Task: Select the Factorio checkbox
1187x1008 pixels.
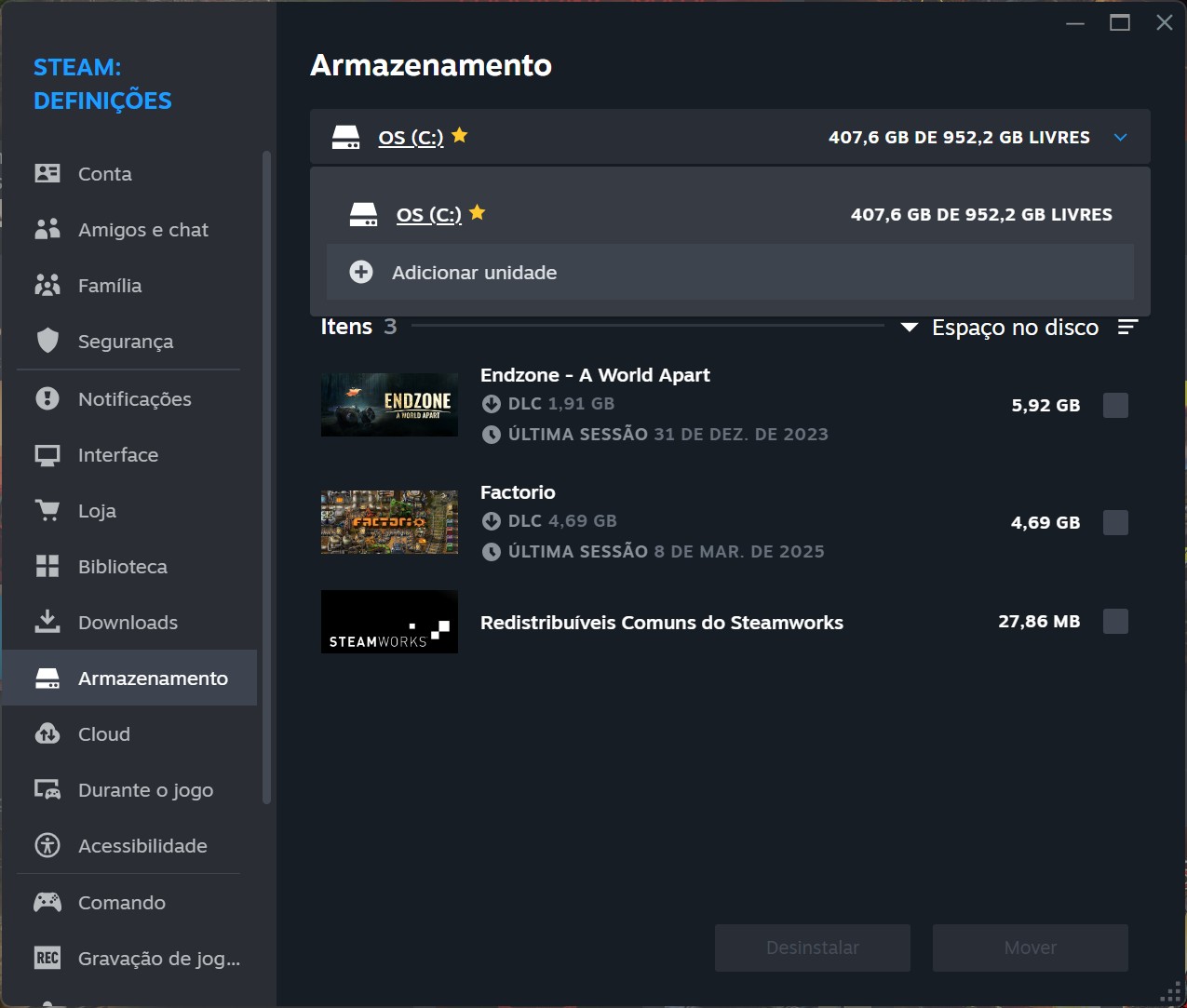Action: click(1115, 522)
